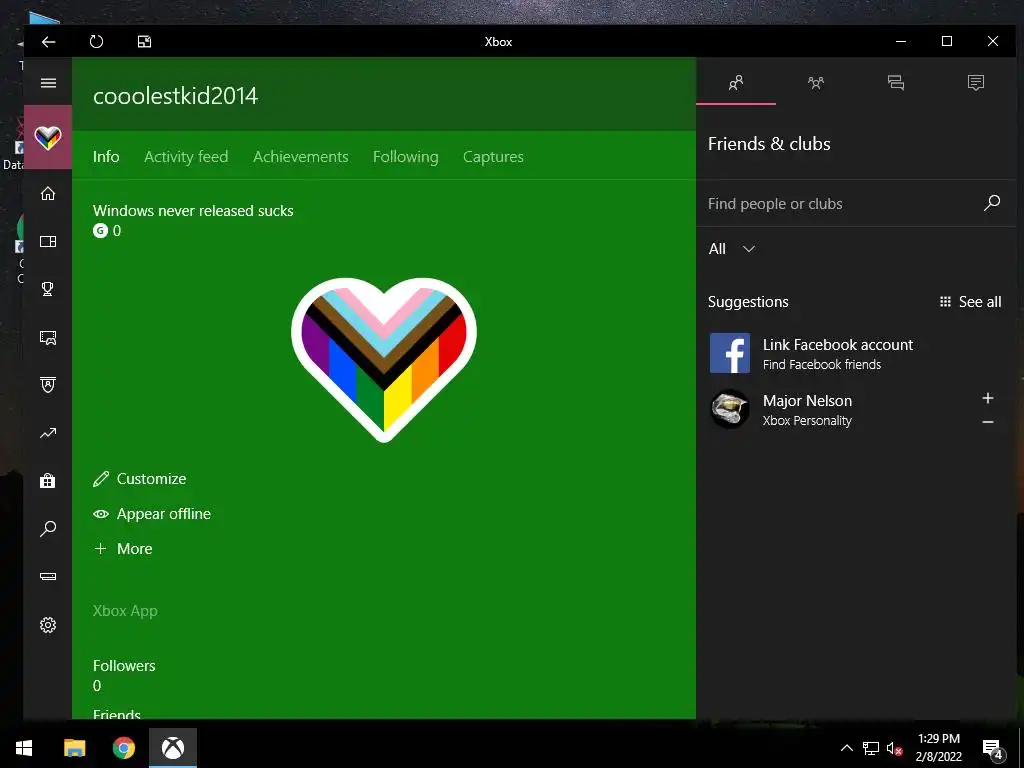Switch to the Following tab

point(406,157)
